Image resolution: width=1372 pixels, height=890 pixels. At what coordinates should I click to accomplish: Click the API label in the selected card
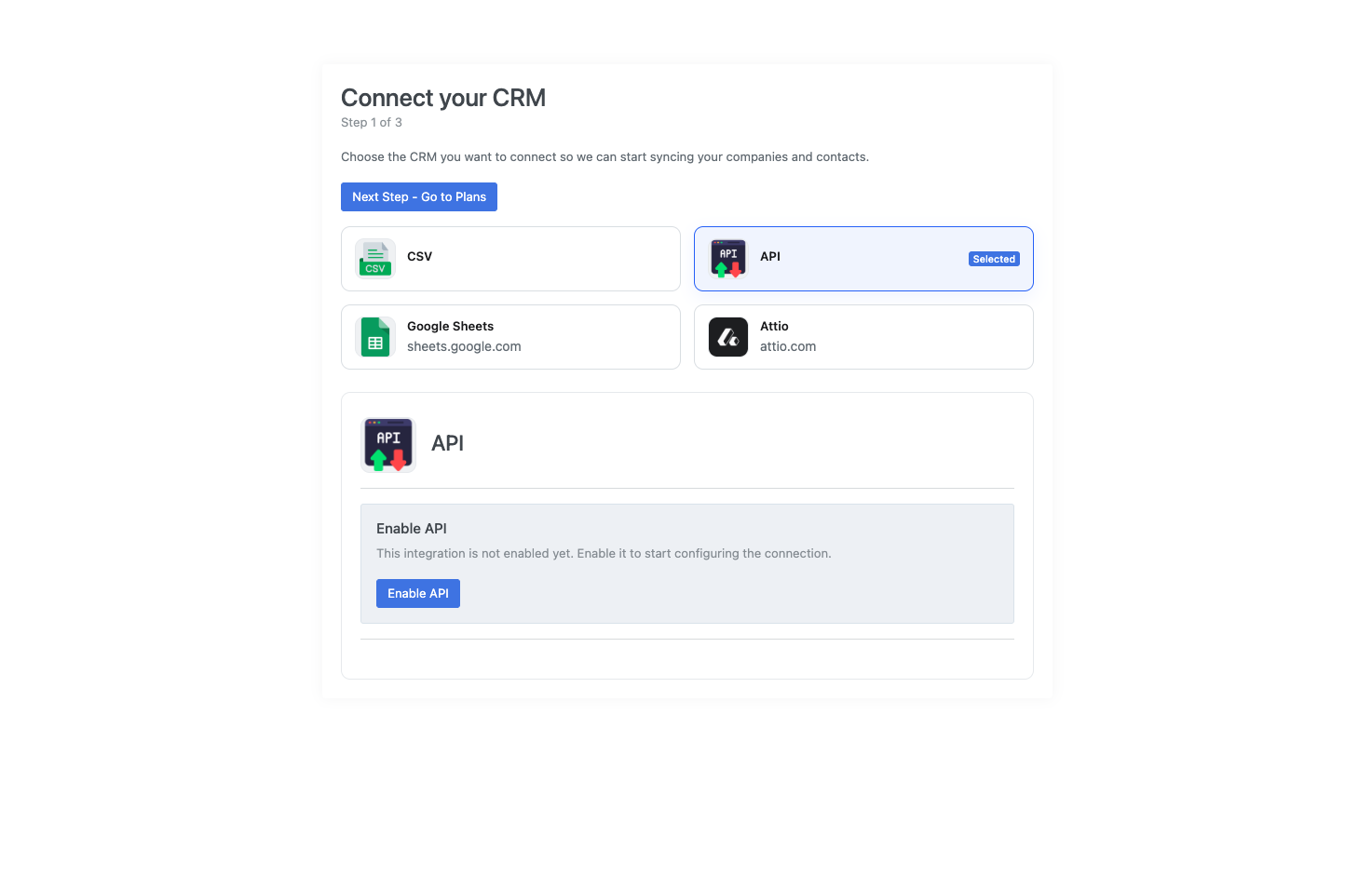(770, 256)
